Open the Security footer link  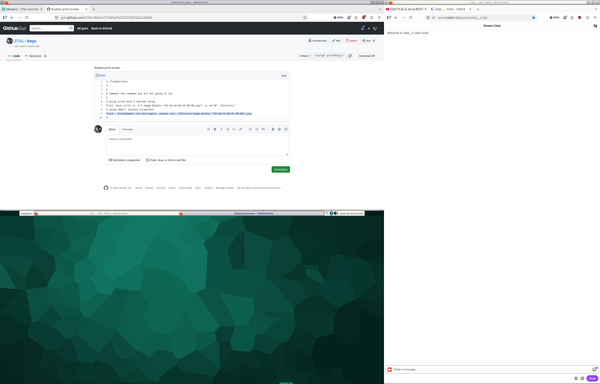161,188
